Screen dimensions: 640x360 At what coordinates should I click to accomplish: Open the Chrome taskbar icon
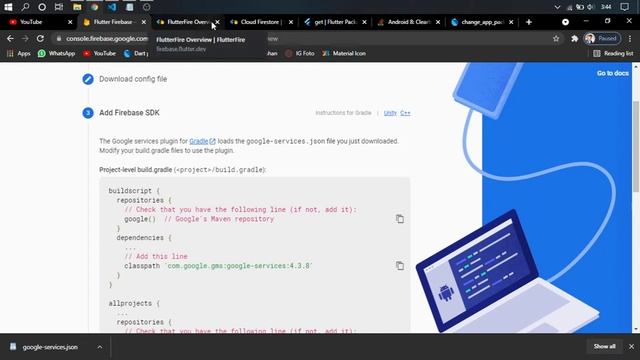pyautogui.click(x=94, y=7)
